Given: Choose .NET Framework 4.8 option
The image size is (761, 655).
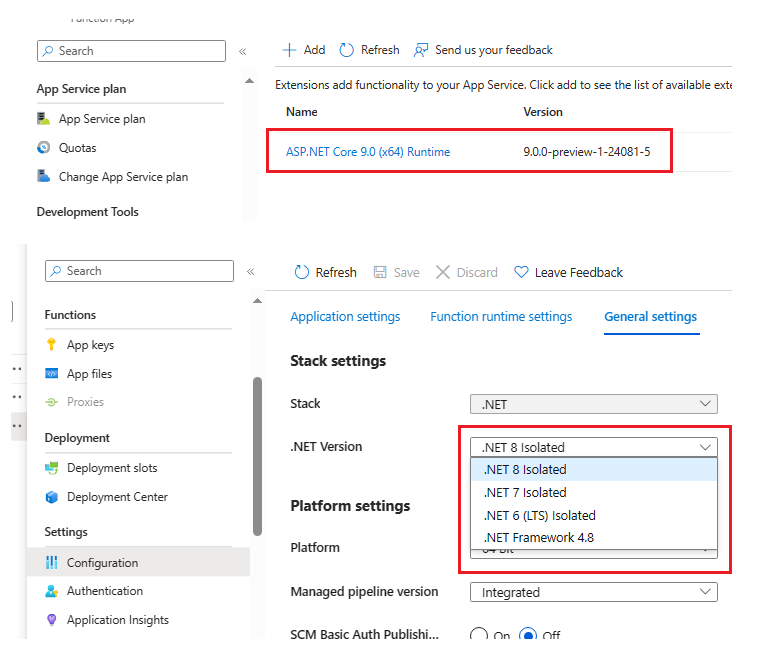Looking at the screenshot, I should [594, 537].
